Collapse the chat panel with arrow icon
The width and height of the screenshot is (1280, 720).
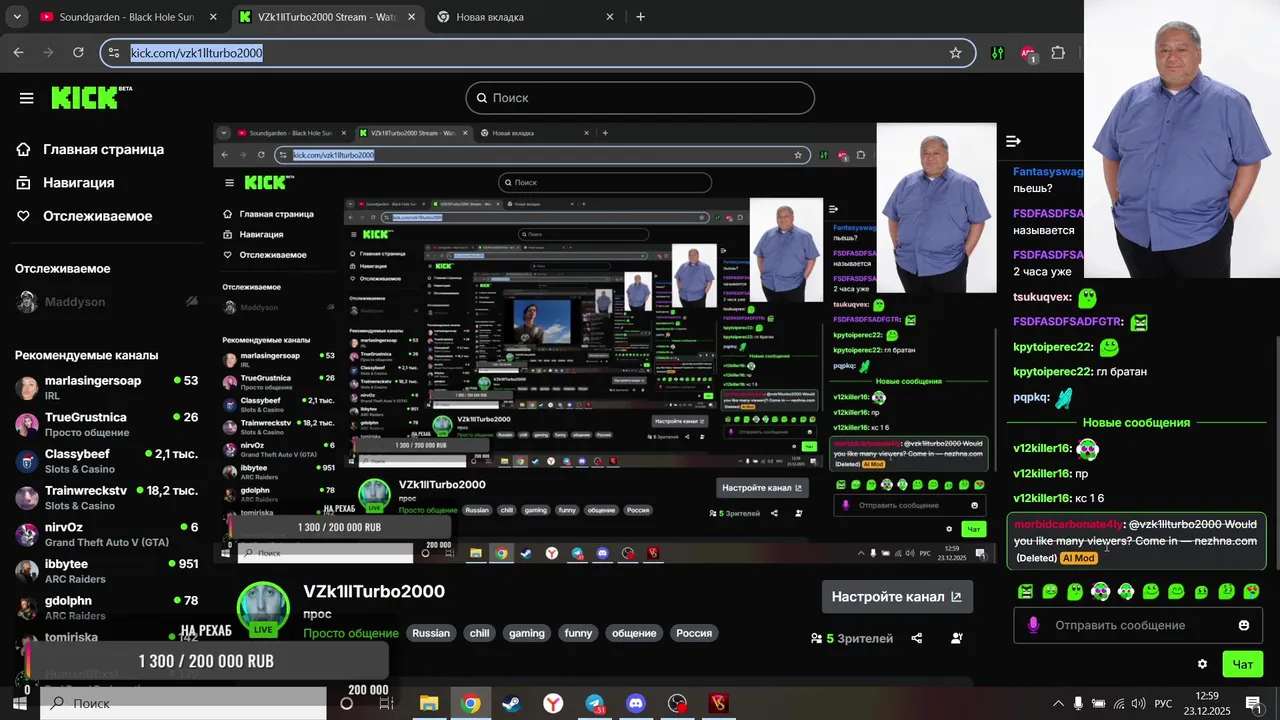tap(1013, 141)
